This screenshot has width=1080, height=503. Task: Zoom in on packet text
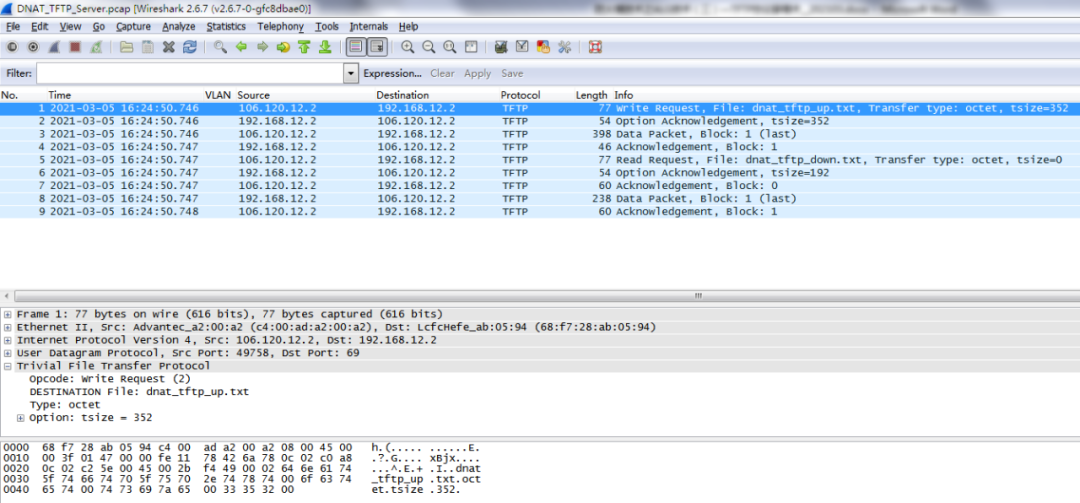click(408, 47)
